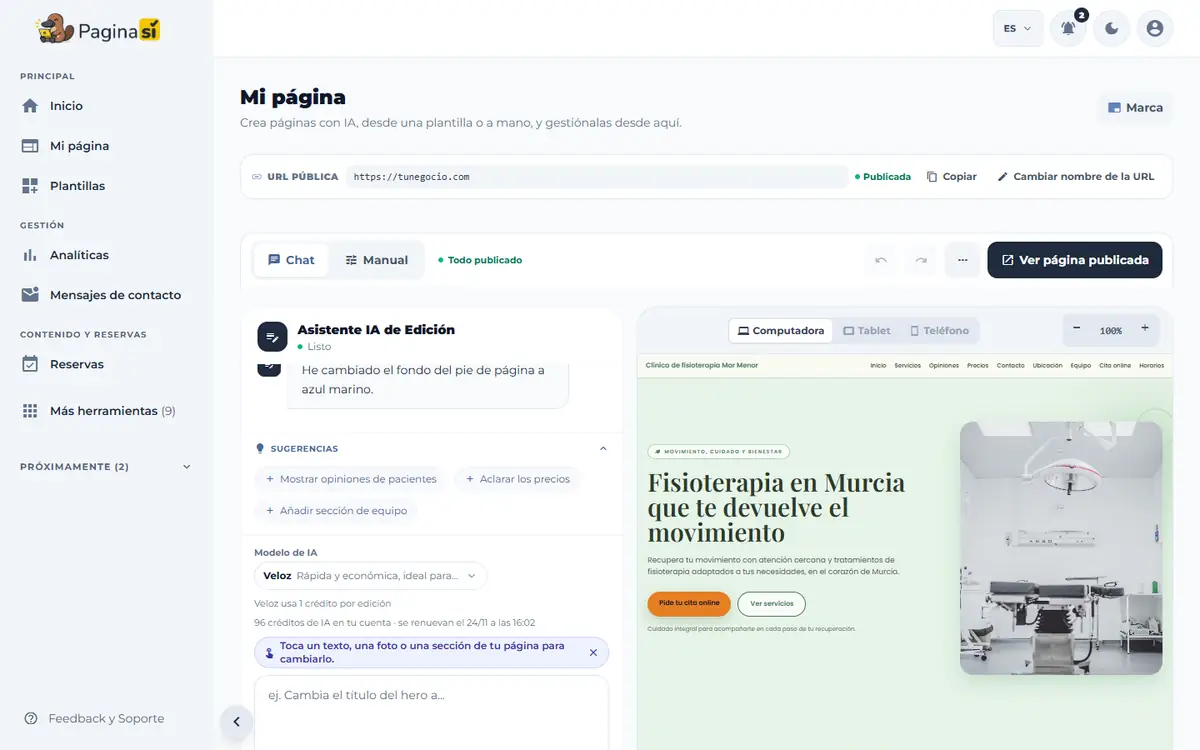Zoom in the preview with plus
The image size is (1200, 750).
1145,329
